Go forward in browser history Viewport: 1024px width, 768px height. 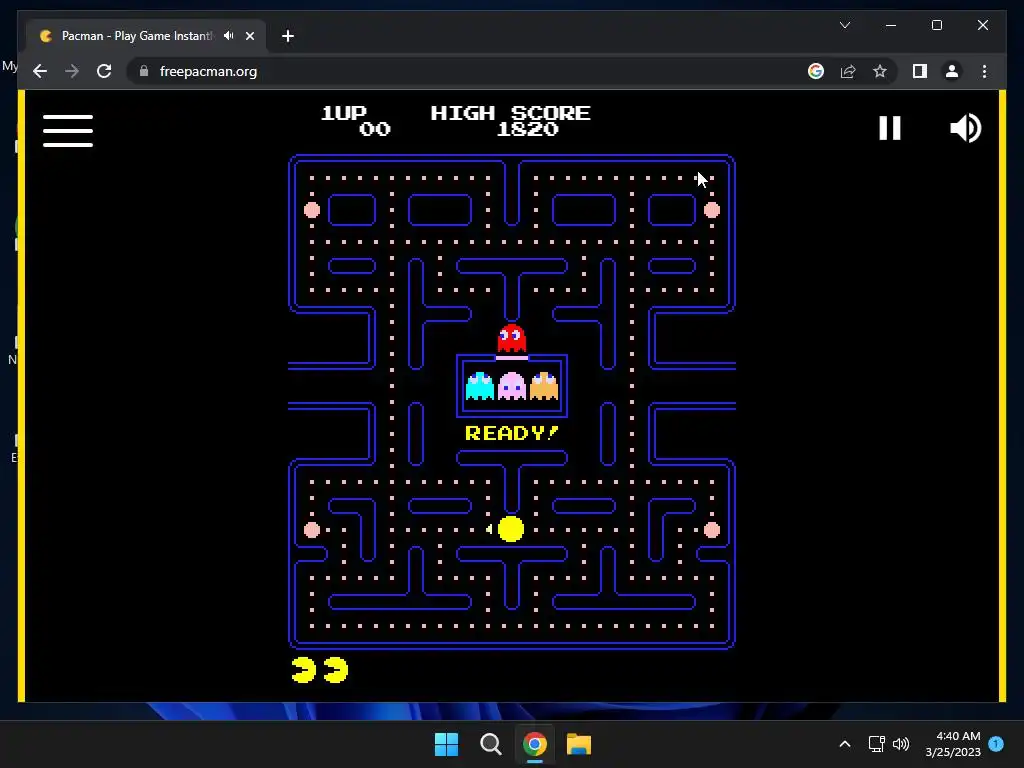[x=72, y=71]
